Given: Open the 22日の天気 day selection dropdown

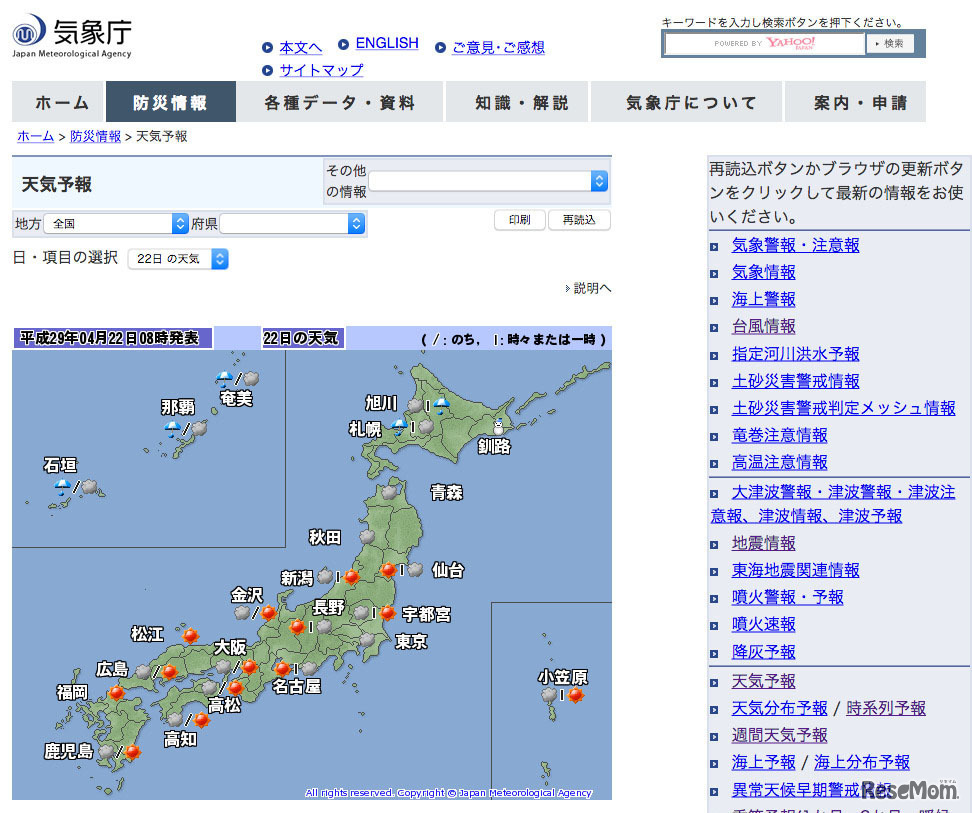Looking at the screenshot, I should (x=177, y=258).
